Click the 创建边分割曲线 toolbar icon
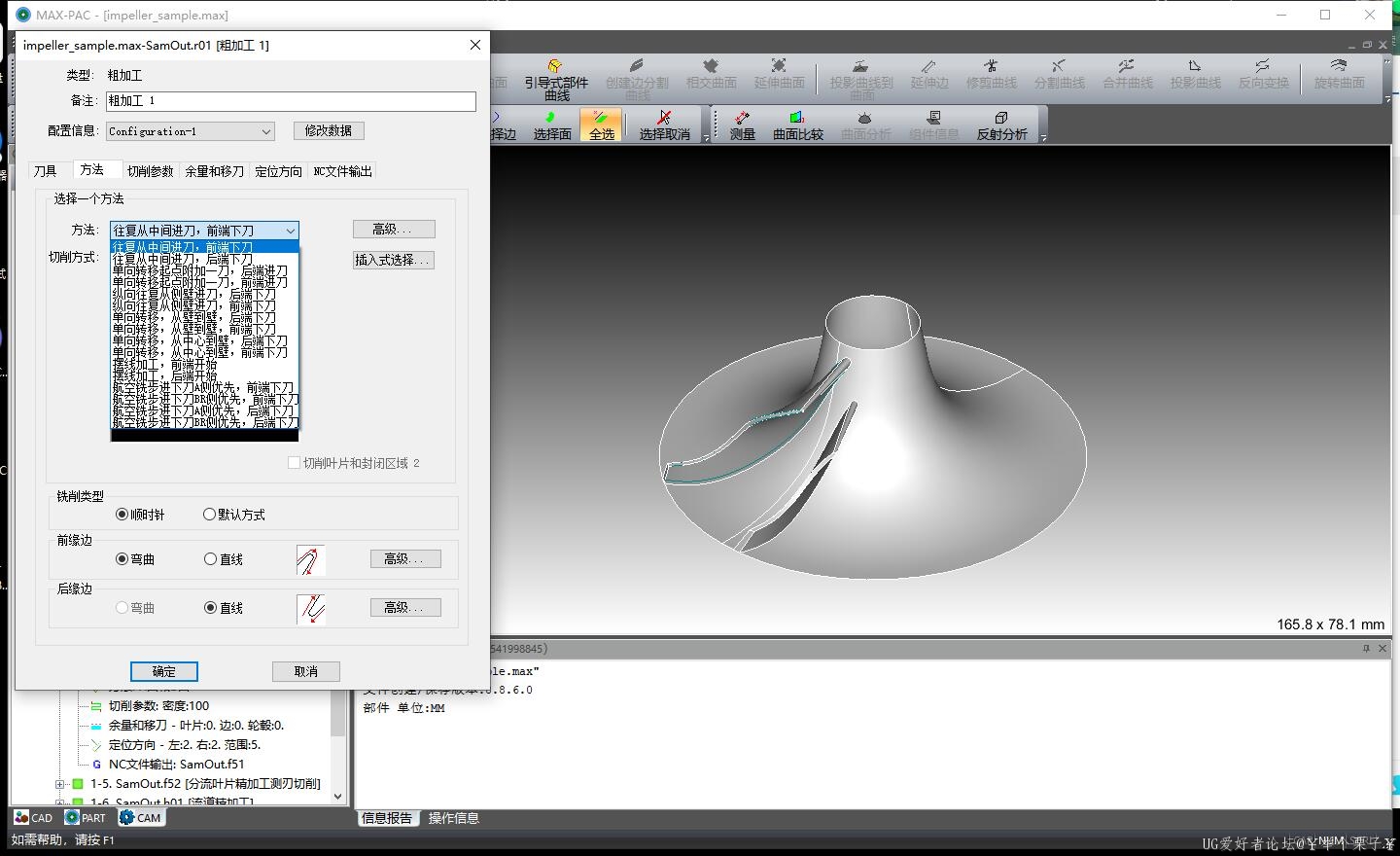The image size is (1400, 856). point(637,79)
